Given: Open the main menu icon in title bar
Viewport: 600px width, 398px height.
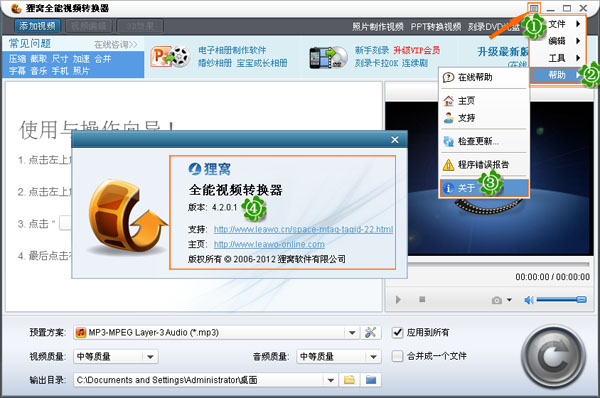Looking at the screenshot, I should (534, 8).
